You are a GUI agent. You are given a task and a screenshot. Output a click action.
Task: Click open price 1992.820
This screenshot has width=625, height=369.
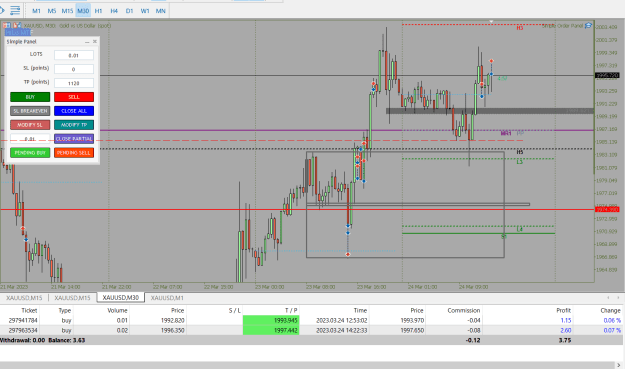(x=173, y=320)
